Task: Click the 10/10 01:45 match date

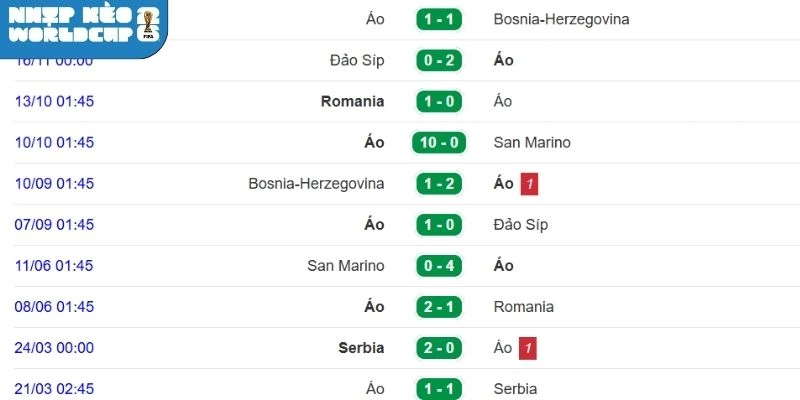Action: tap(54, 142)
